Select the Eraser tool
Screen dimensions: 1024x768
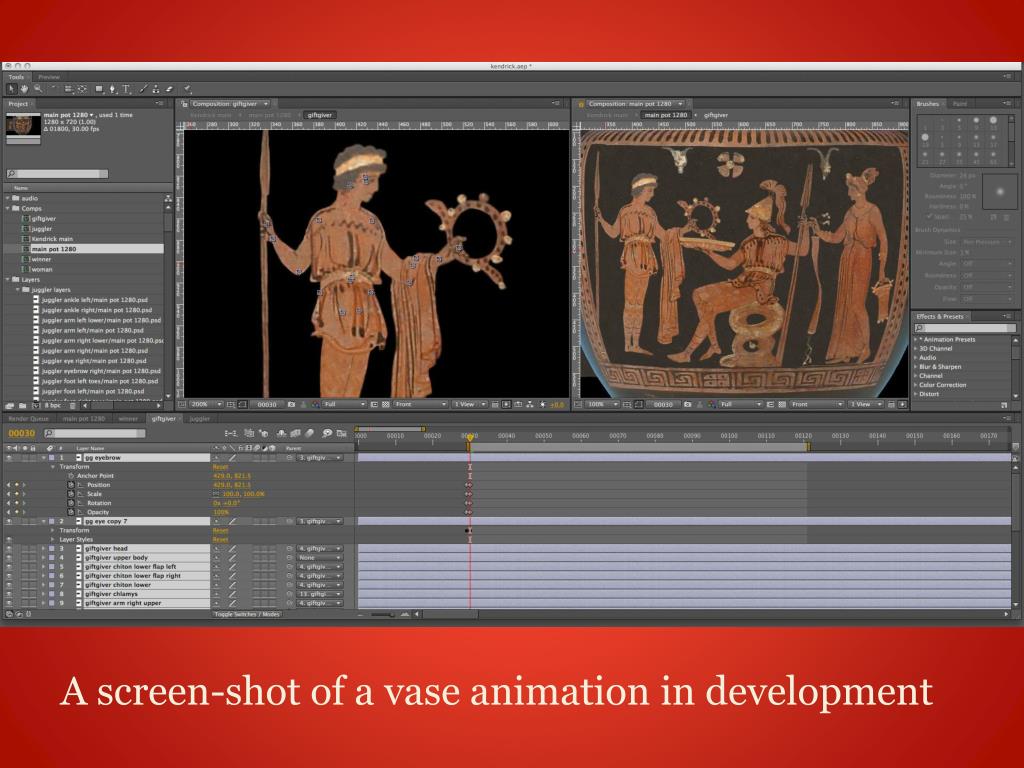tap(168, 89)
